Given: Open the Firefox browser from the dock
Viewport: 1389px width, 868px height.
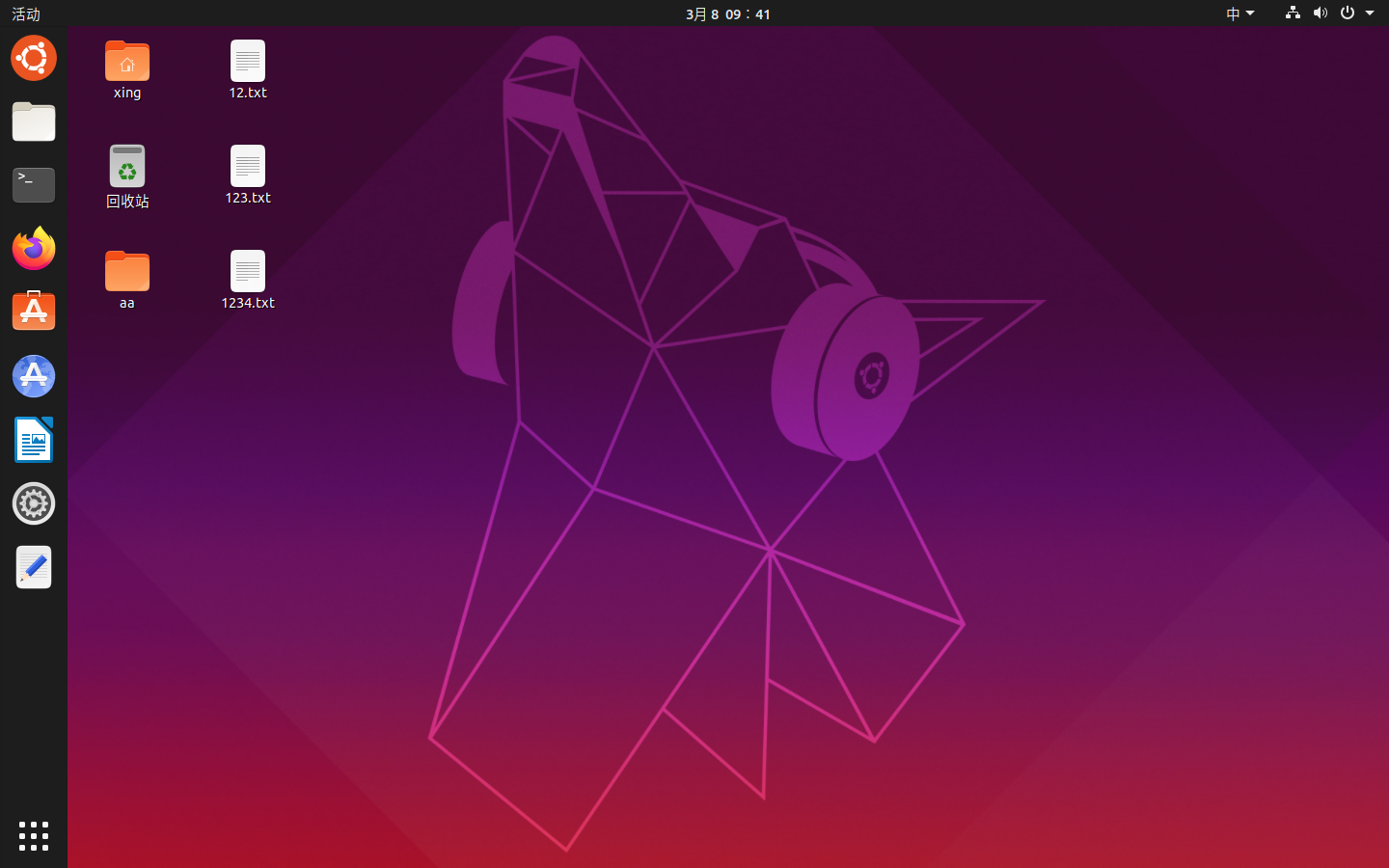Looking at the screenshot, I should (x=34, y=248).
